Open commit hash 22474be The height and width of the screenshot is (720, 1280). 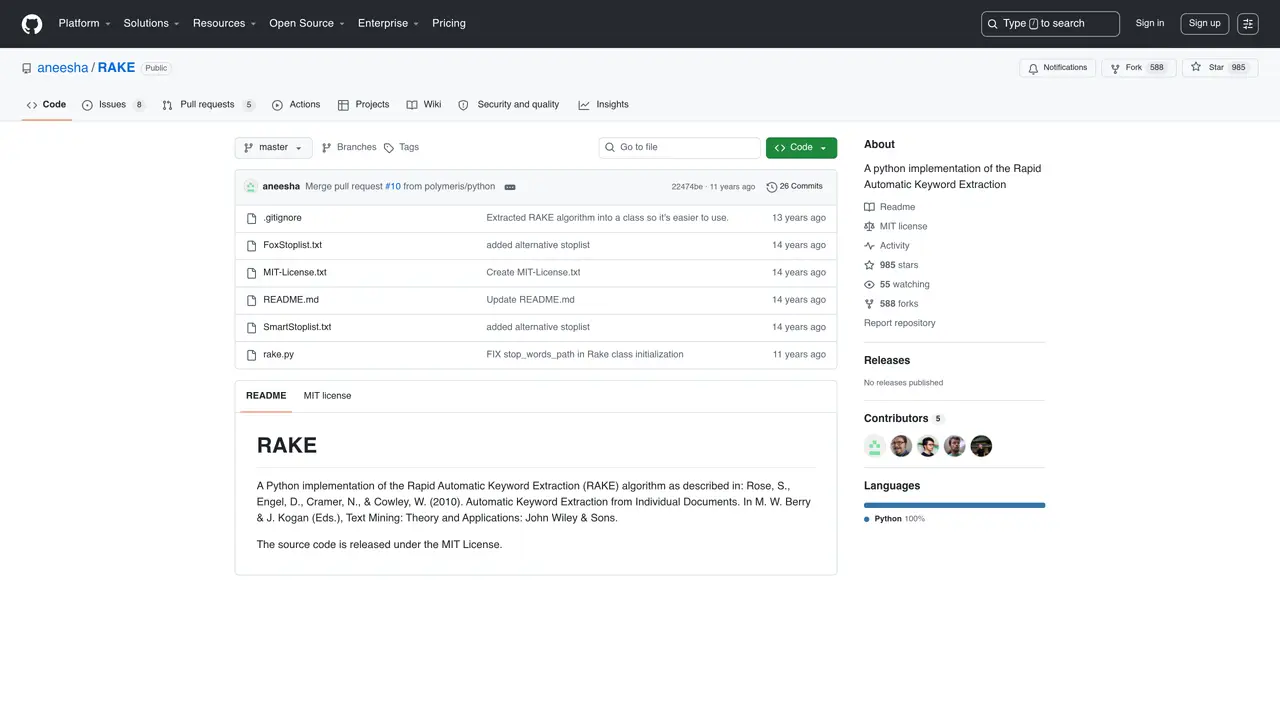(x=687, y=187)
